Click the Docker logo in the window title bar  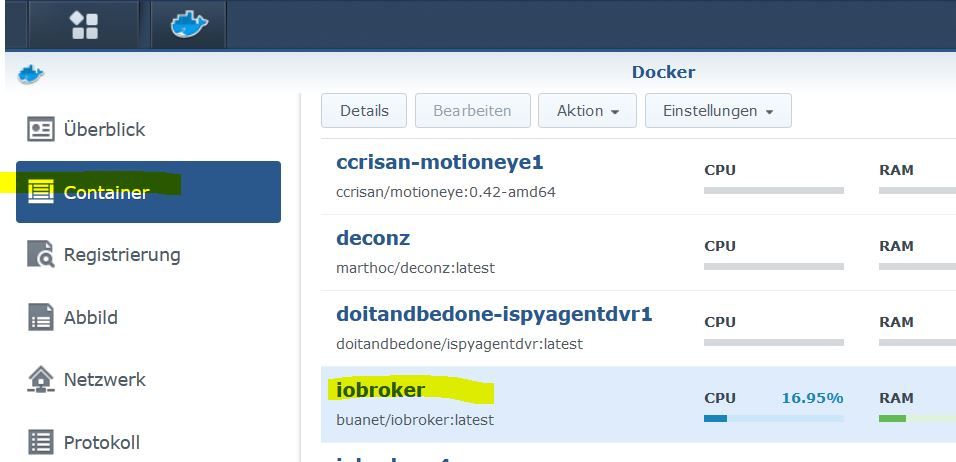click(x=30, y=74)
